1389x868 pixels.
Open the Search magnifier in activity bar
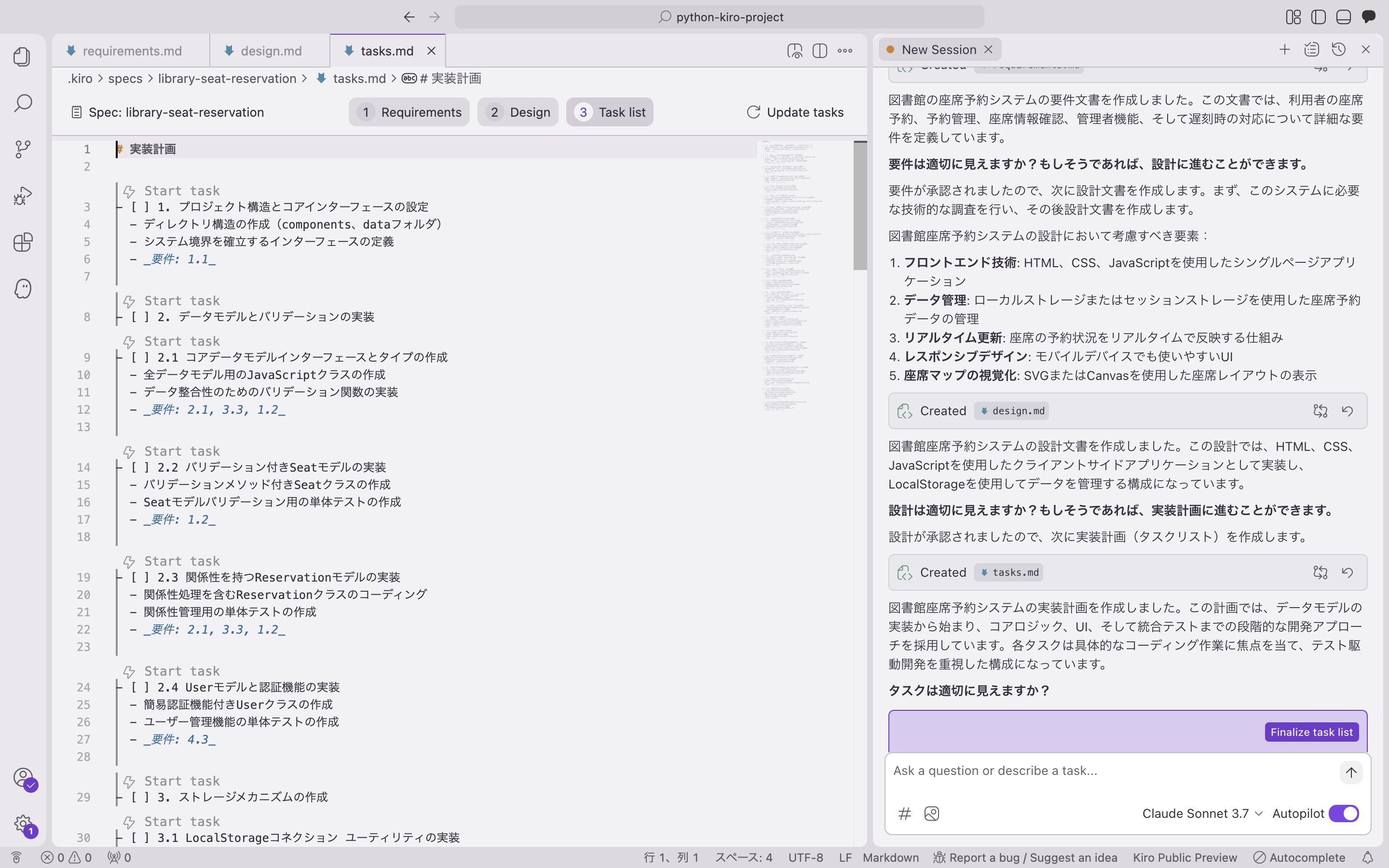tap(22, 103)
